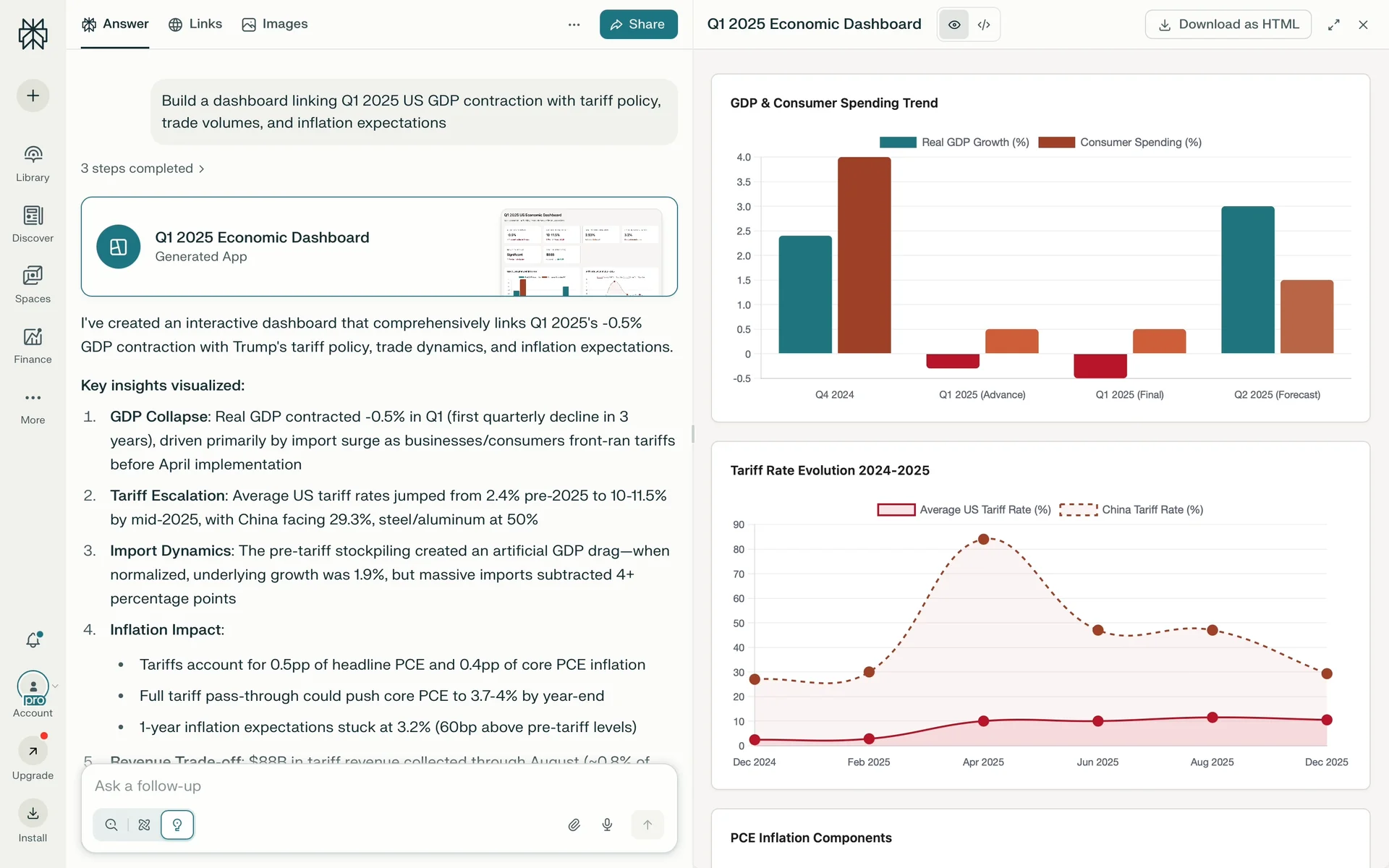Toggle the lightbulb mode button
Screen dimensions: 1389x868
[x=177, y=825]
